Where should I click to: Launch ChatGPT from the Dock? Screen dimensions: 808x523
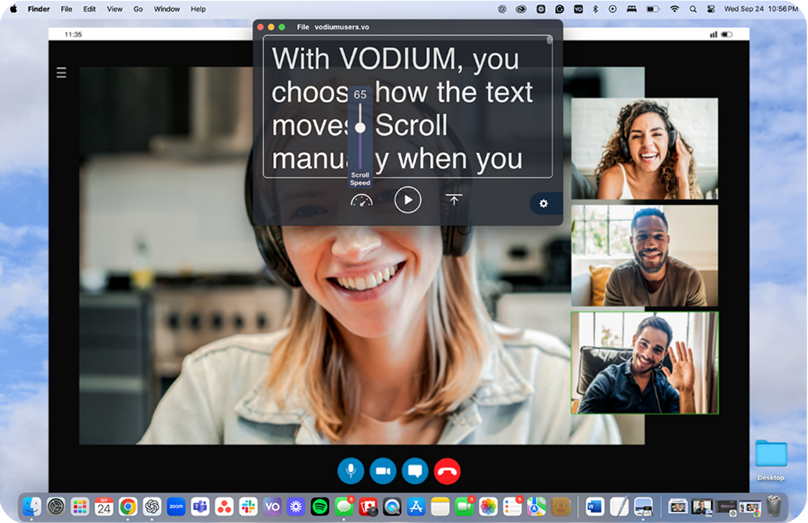pos(152,507)
